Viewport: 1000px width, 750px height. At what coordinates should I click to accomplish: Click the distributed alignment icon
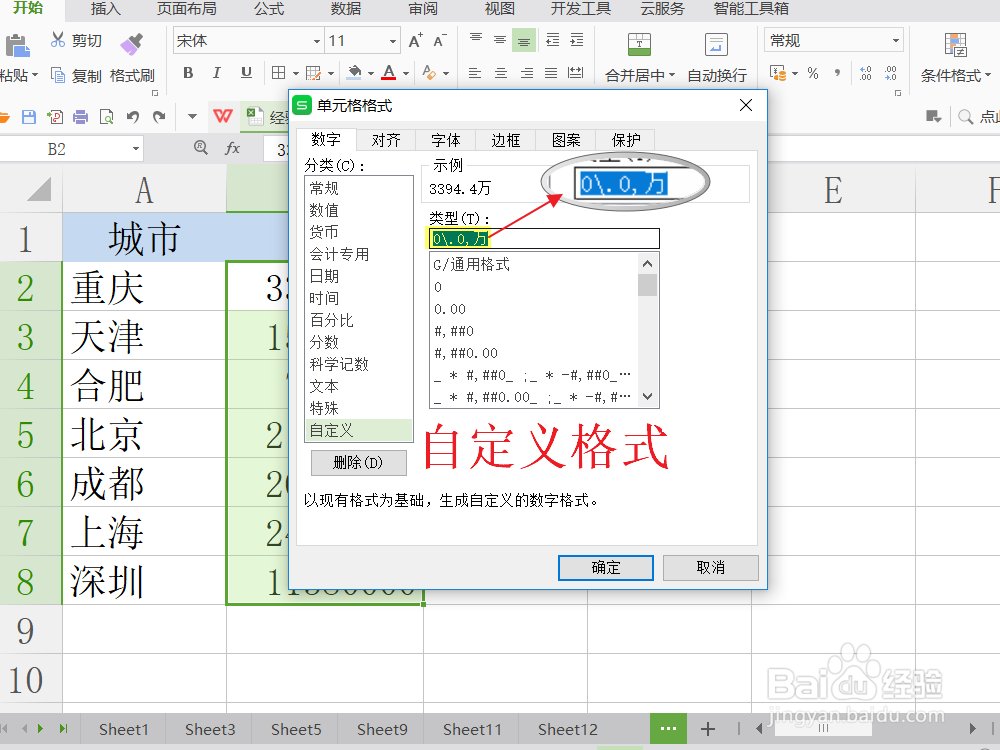pos(575,73)
